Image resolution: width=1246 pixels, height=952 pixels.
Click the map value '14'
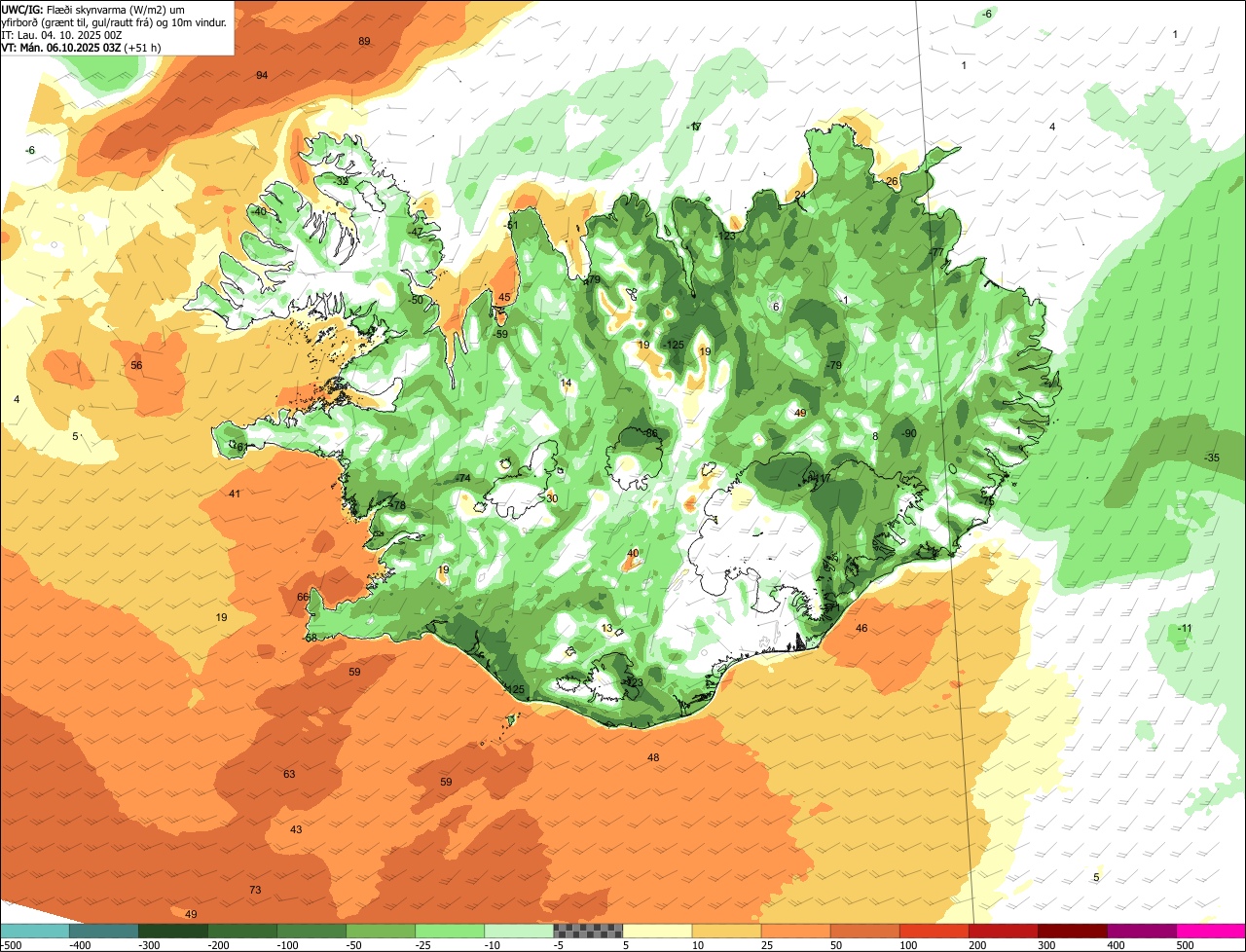pyautogui.click(x=567, y=383)
